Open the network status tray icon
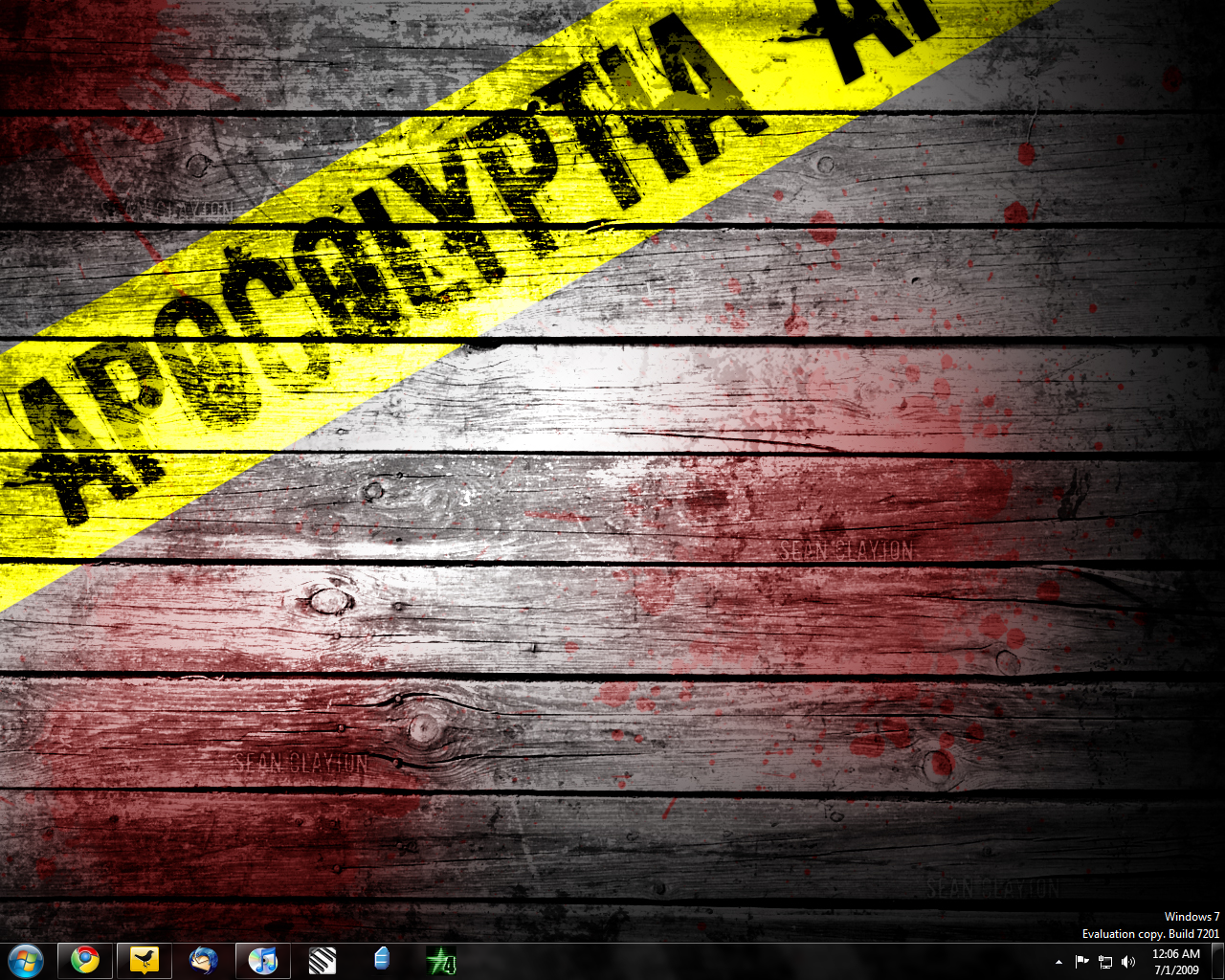Screen dimensions: 1225x980 pos(1105,961)
